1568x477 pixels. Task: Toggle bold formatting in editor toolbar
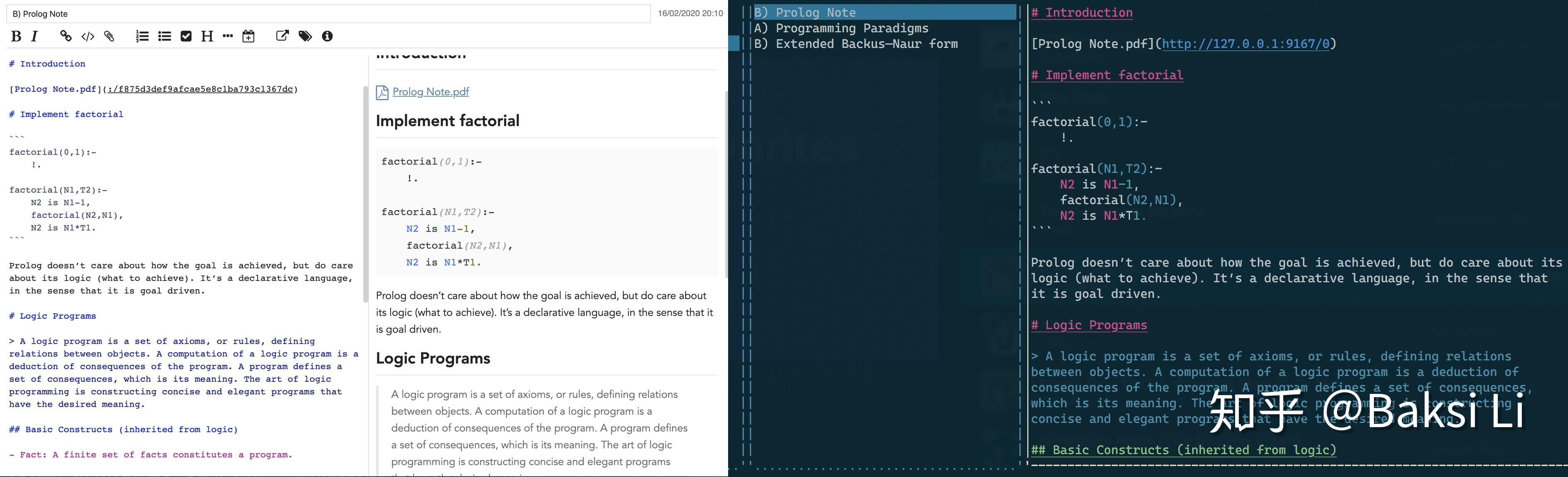[17, 37]
